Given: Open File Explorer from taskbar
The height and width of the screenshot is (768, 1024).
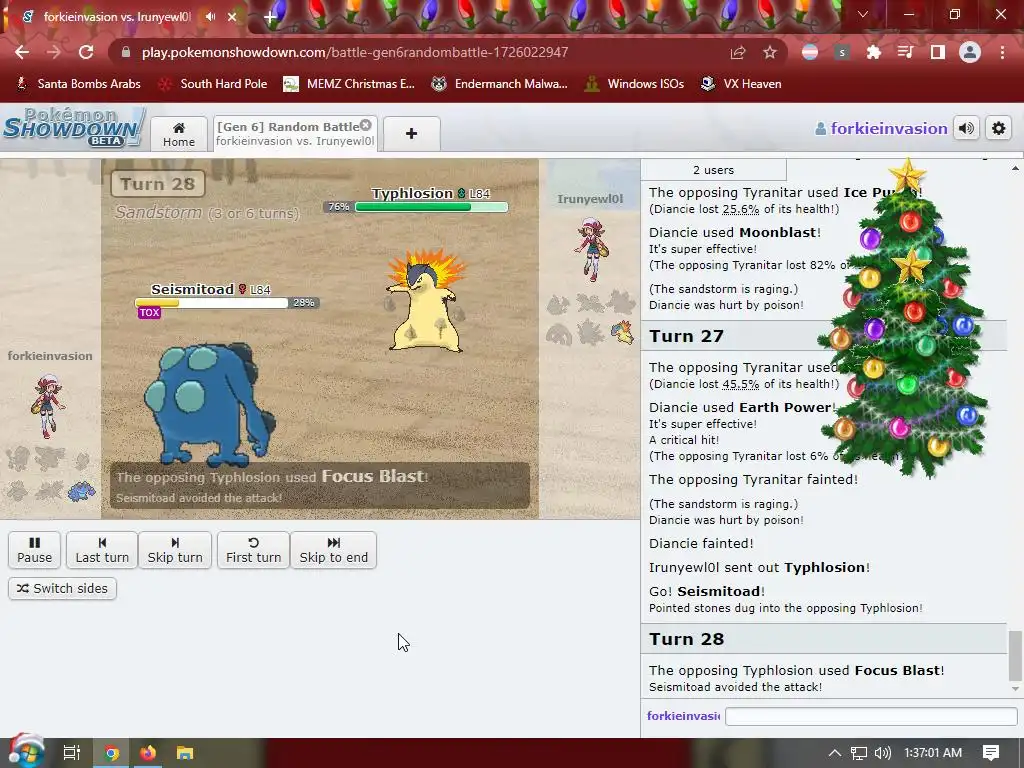Looking at the screenshot, I should click(x=185, y=753).
